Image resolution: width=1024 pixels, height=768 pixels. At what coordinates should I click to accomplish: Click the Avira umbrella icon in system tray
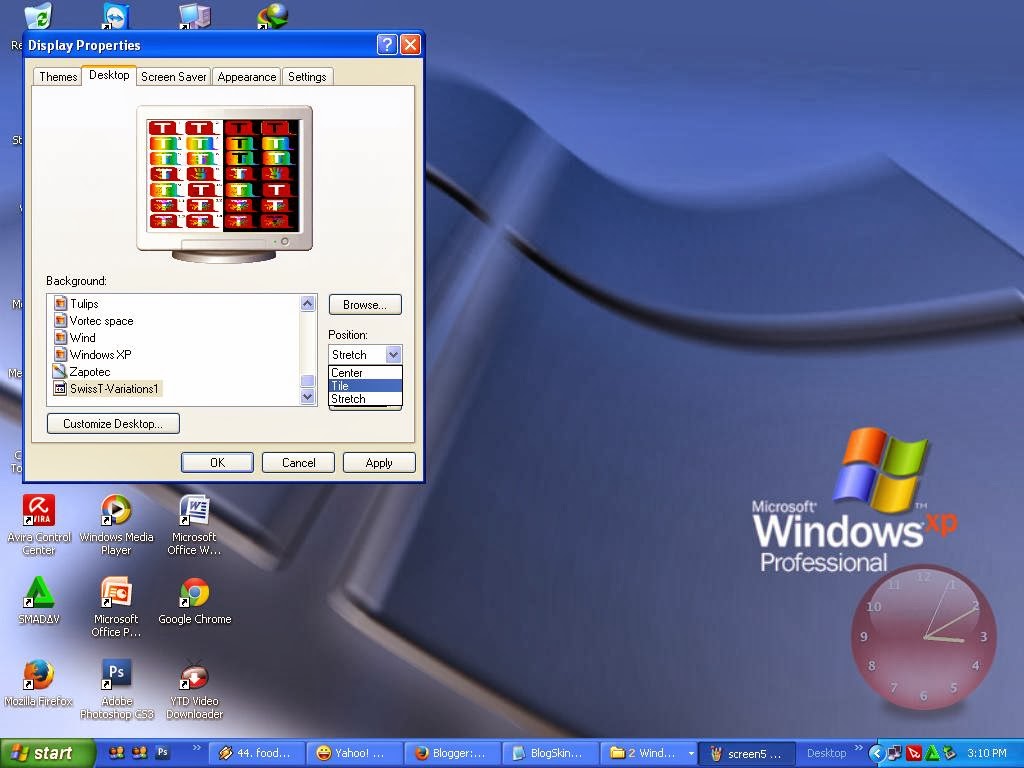click(914, 753)
